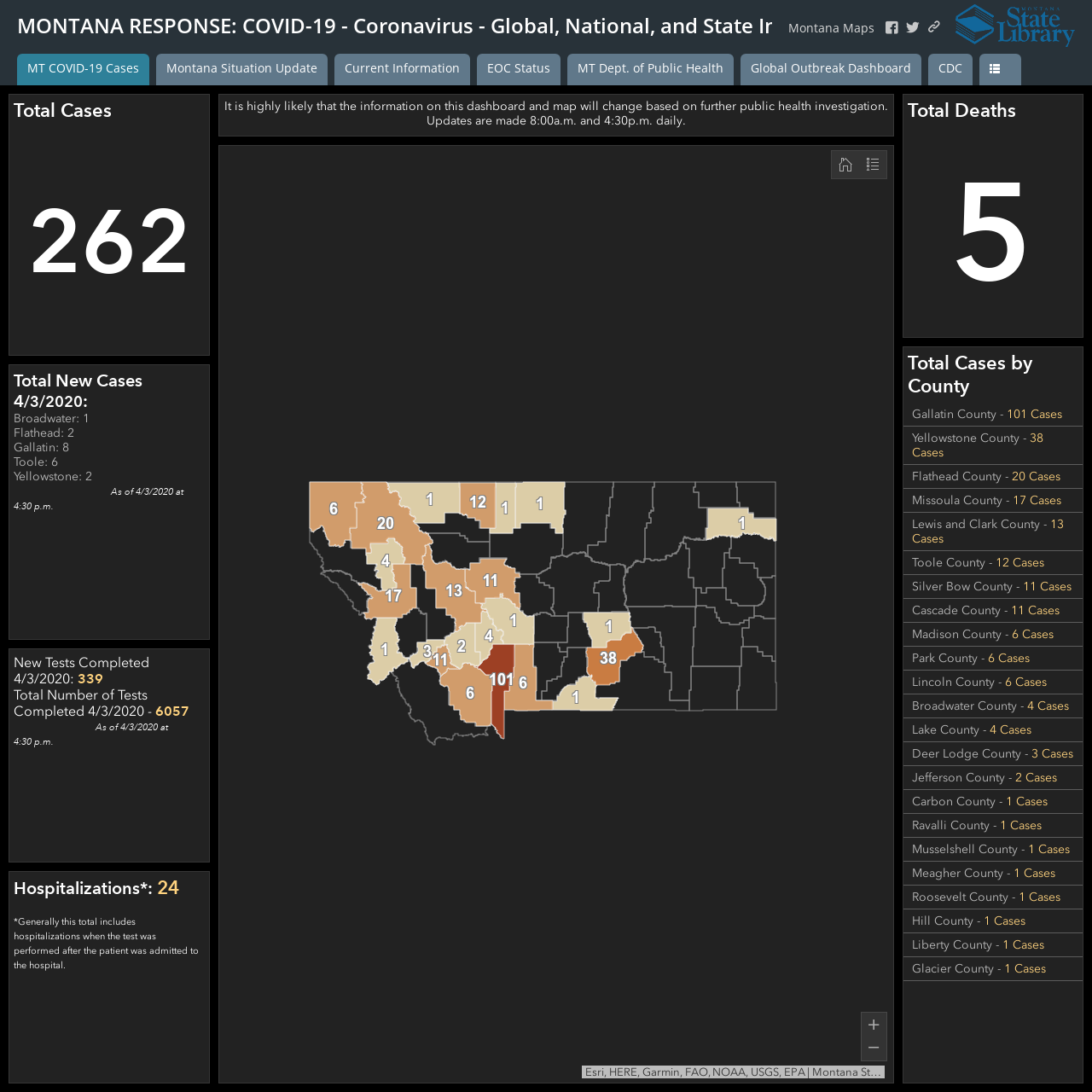Image resolution: width=1092 pixels, height=1092 pixels.
Task: Open the map legend icon
Action: coord(873,165)
